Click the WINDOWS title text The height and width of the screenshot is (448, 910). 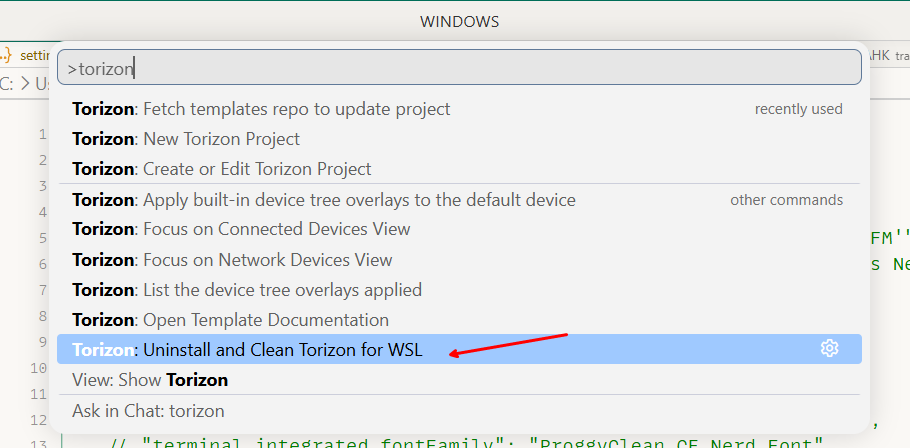[x=459, y=21]
